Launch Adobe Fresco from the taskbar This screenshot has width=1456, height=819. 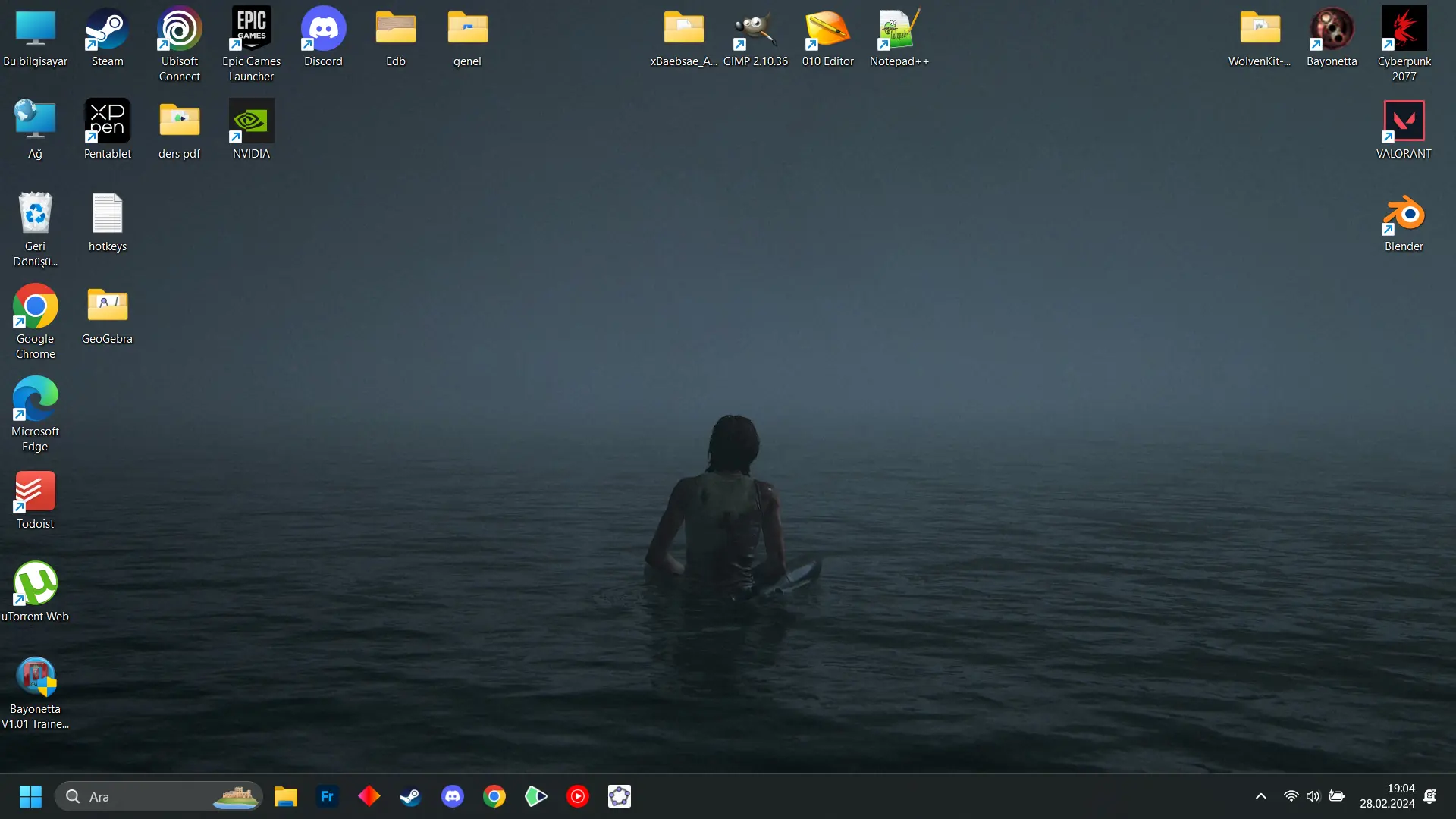(x=328, y=796)
